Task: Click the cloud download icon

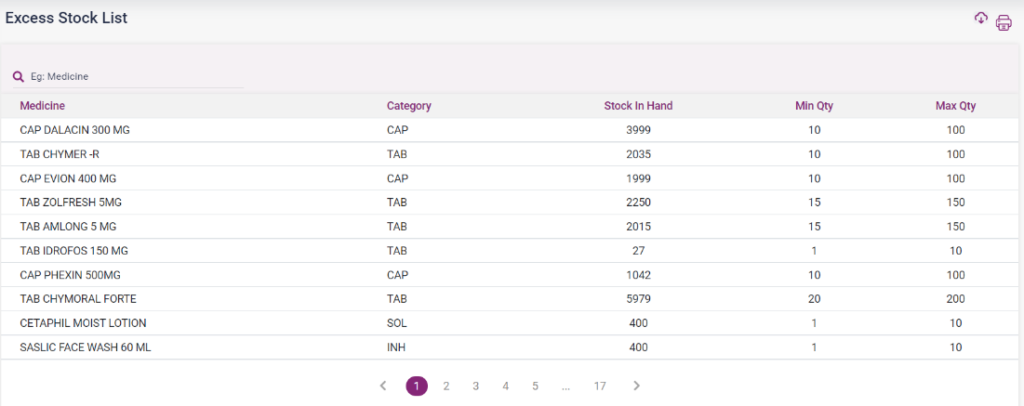Action: click(981, 19)
